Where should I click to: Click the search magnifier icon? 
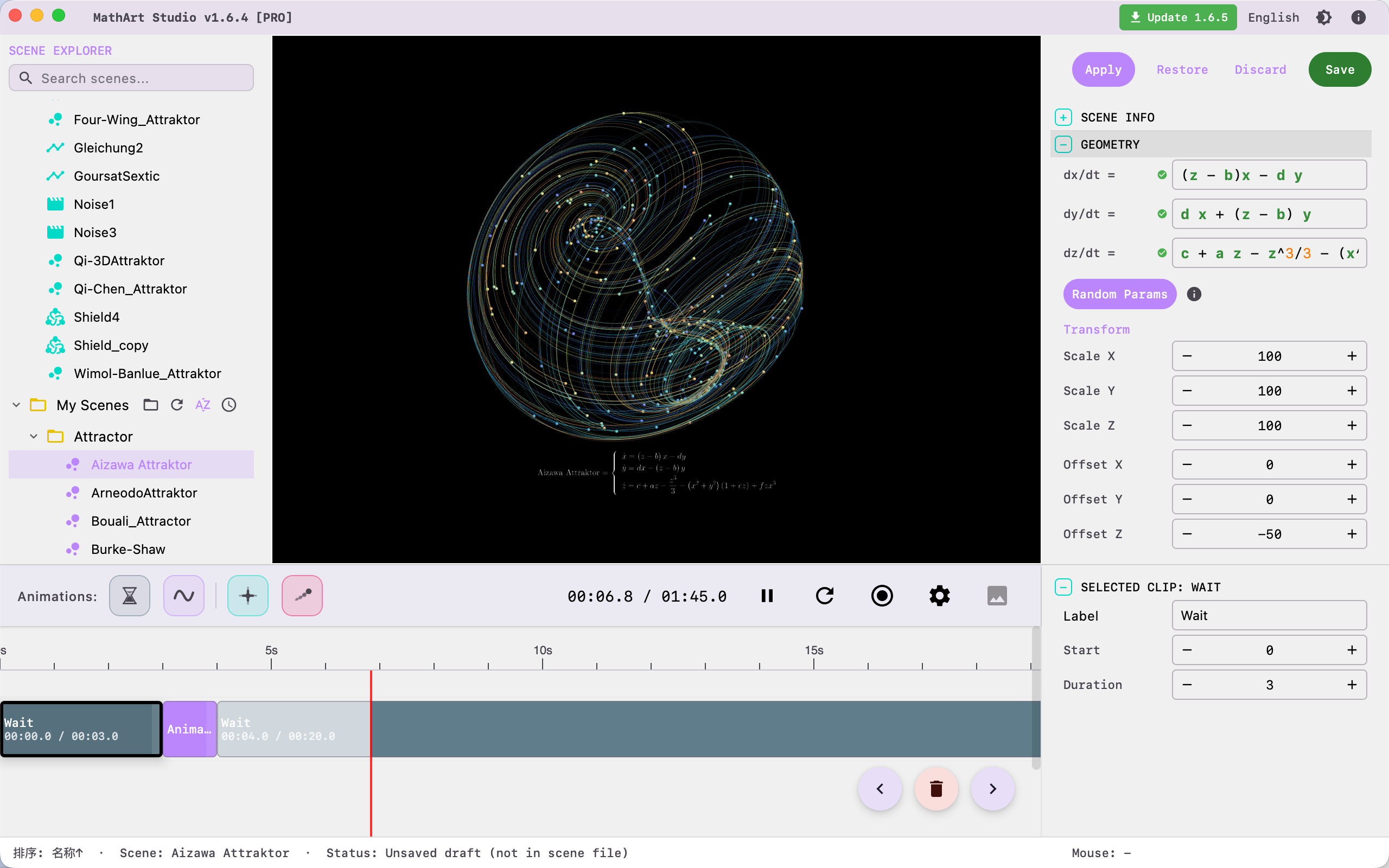point(26,78)
